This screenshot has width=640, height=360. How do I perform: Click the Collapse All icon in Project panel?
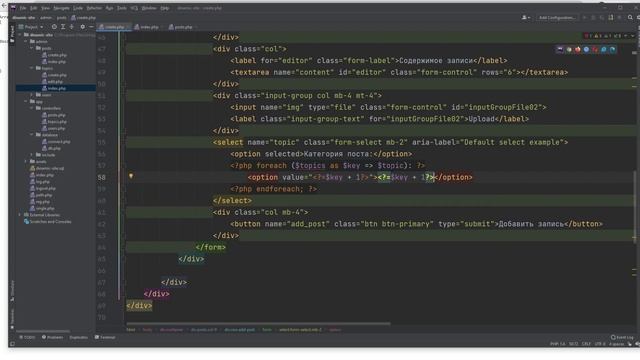tap(72, 27)
